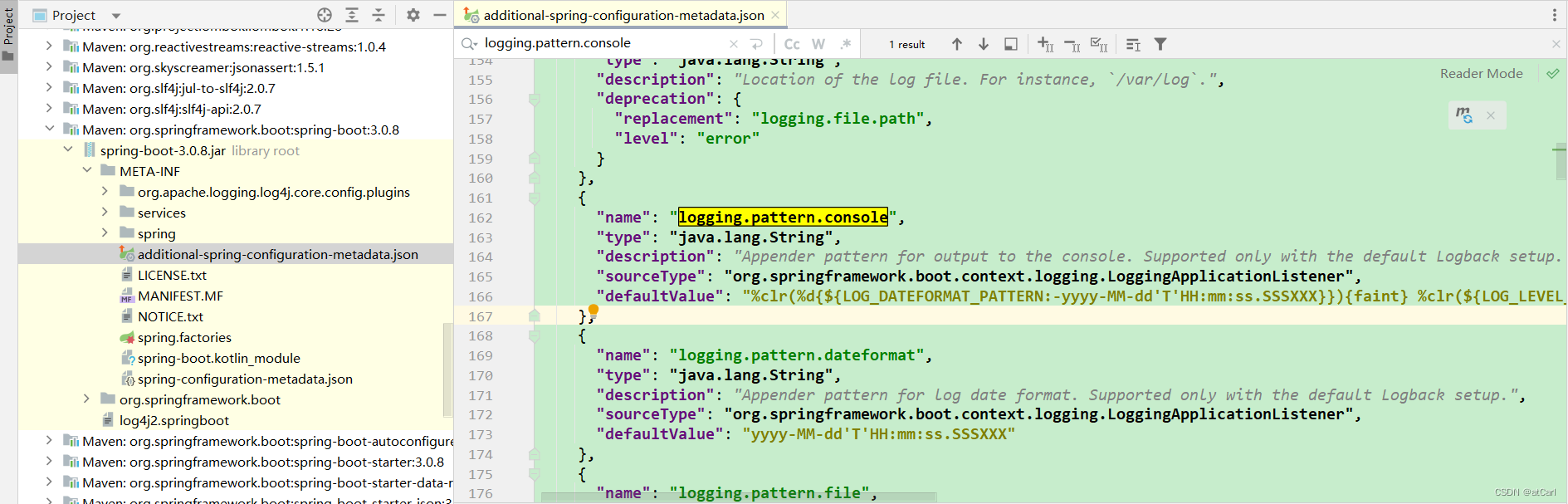Close the additional-spring-configuration-metadata.json tab
Image resolution: width=1568 pixels, height=504 pixels.
click(775, 15)
